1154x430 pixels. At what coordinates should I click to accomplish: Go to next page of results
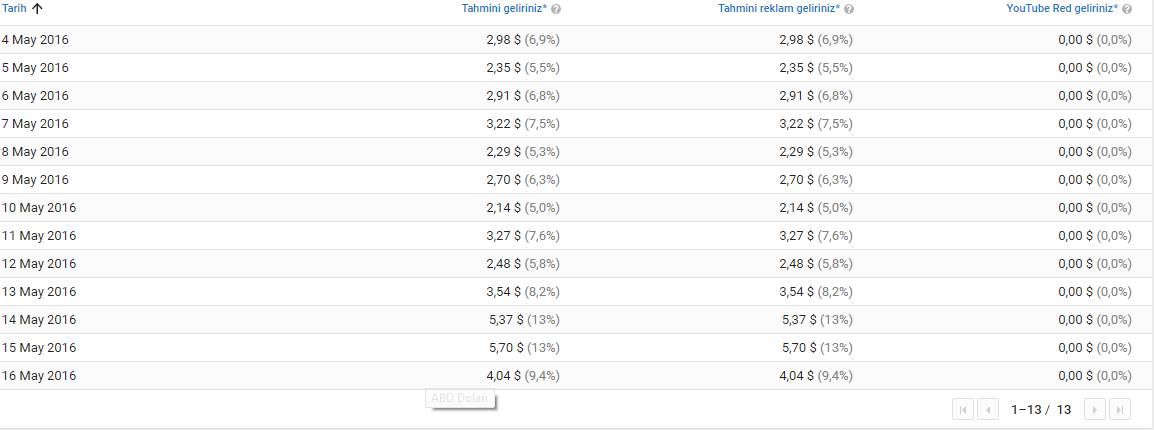point(1095,409)
